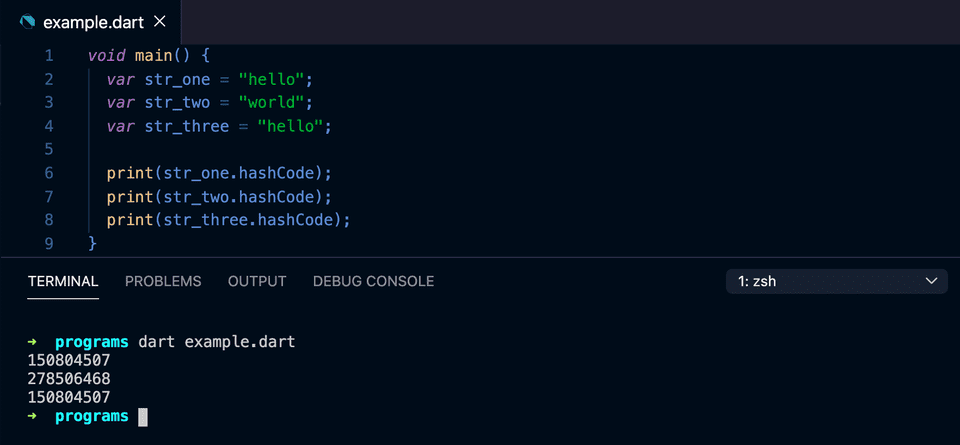The image size is (960, 445).
Task: Click the terminal cursor block at prompt
Action: (x=143, y=416)
